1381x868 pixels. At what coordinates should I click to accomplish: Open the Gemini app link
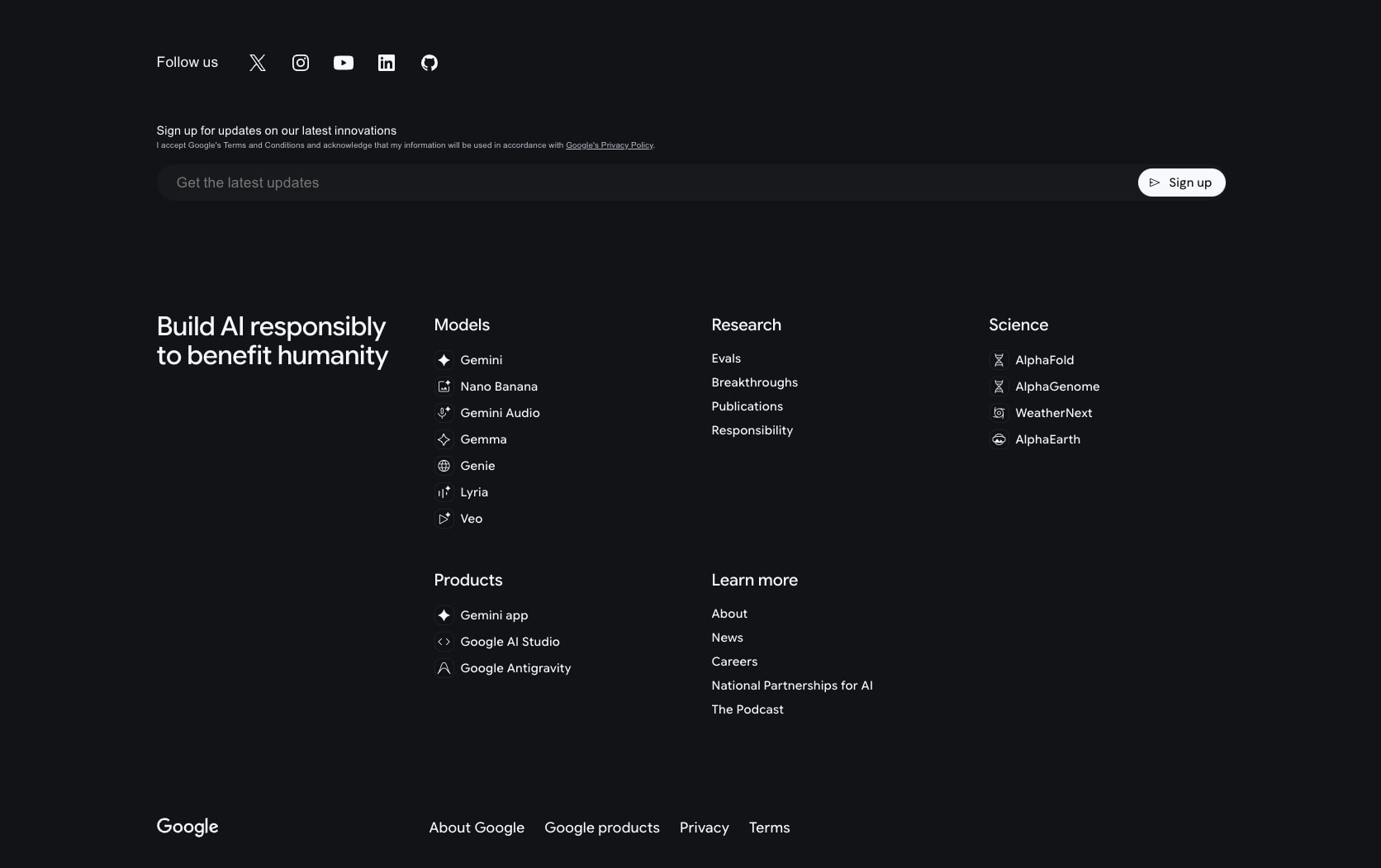point(494,615)
